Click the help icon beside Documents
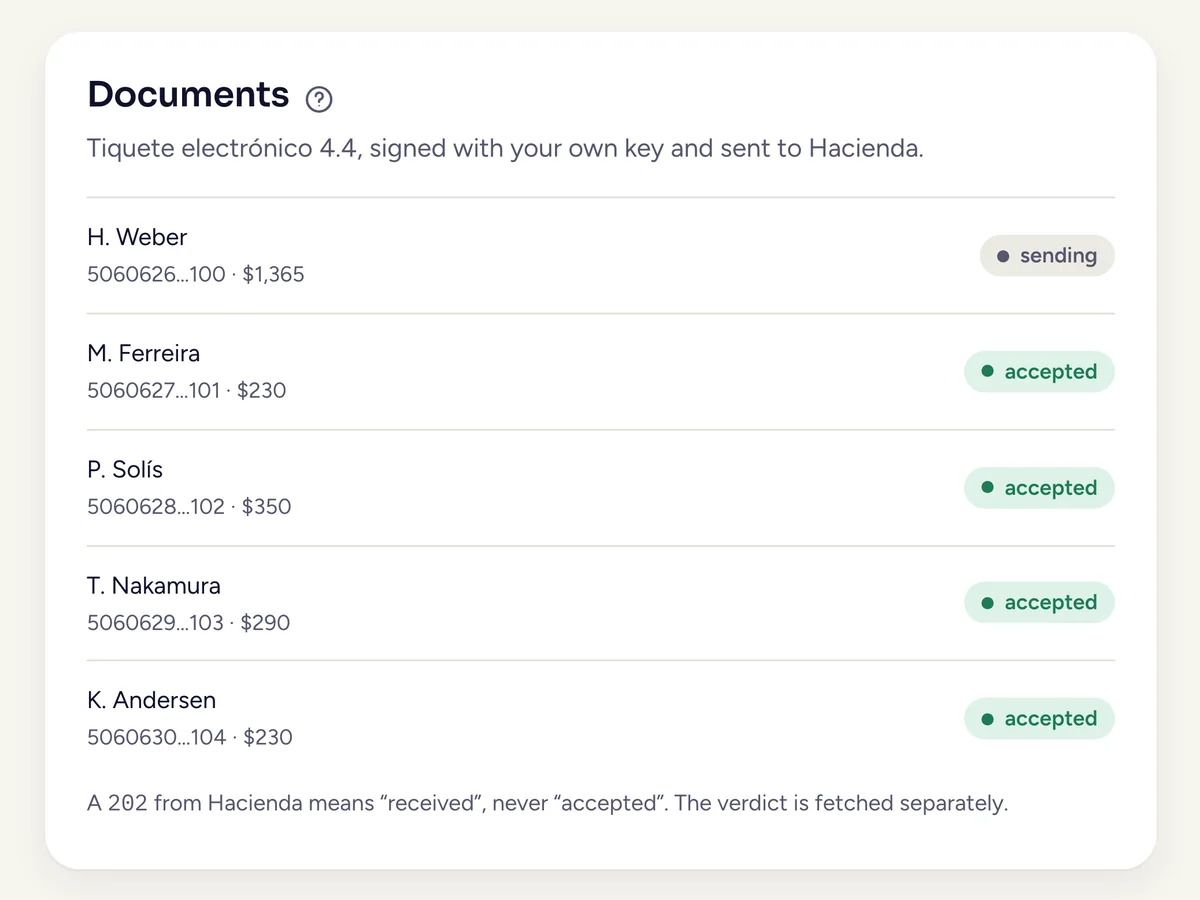The height and width of the screenshot is (900, 1200). click(x=319, y=99)
